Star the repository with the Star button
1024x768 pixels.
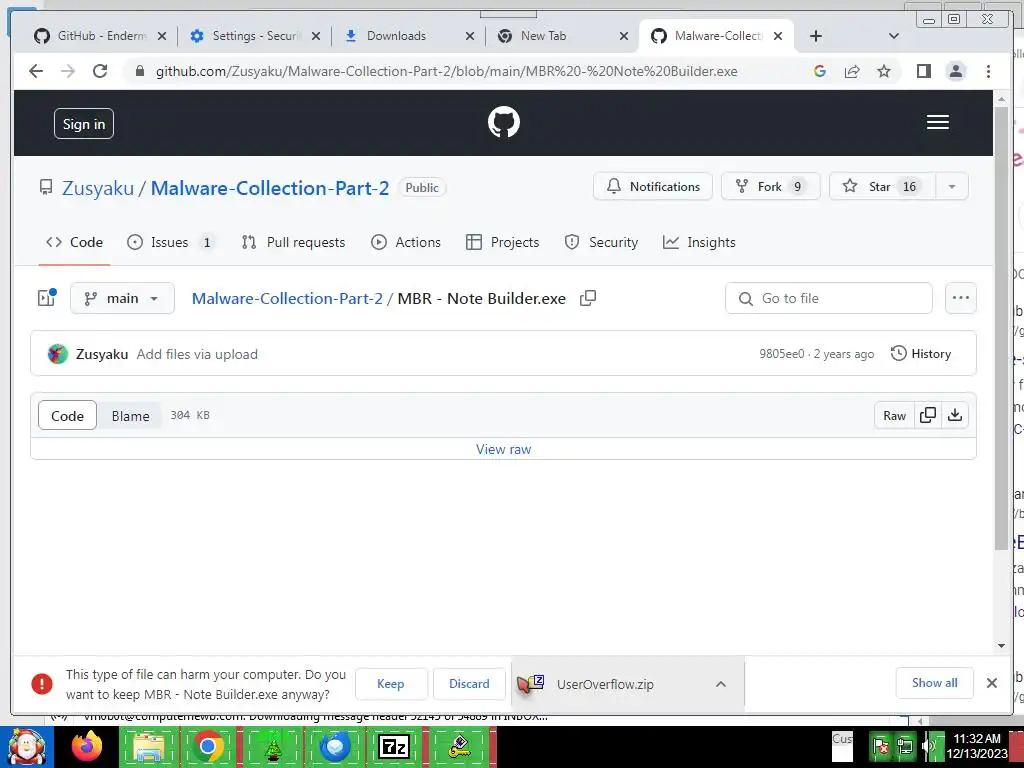pyautogui.click(x=882, y=186)
